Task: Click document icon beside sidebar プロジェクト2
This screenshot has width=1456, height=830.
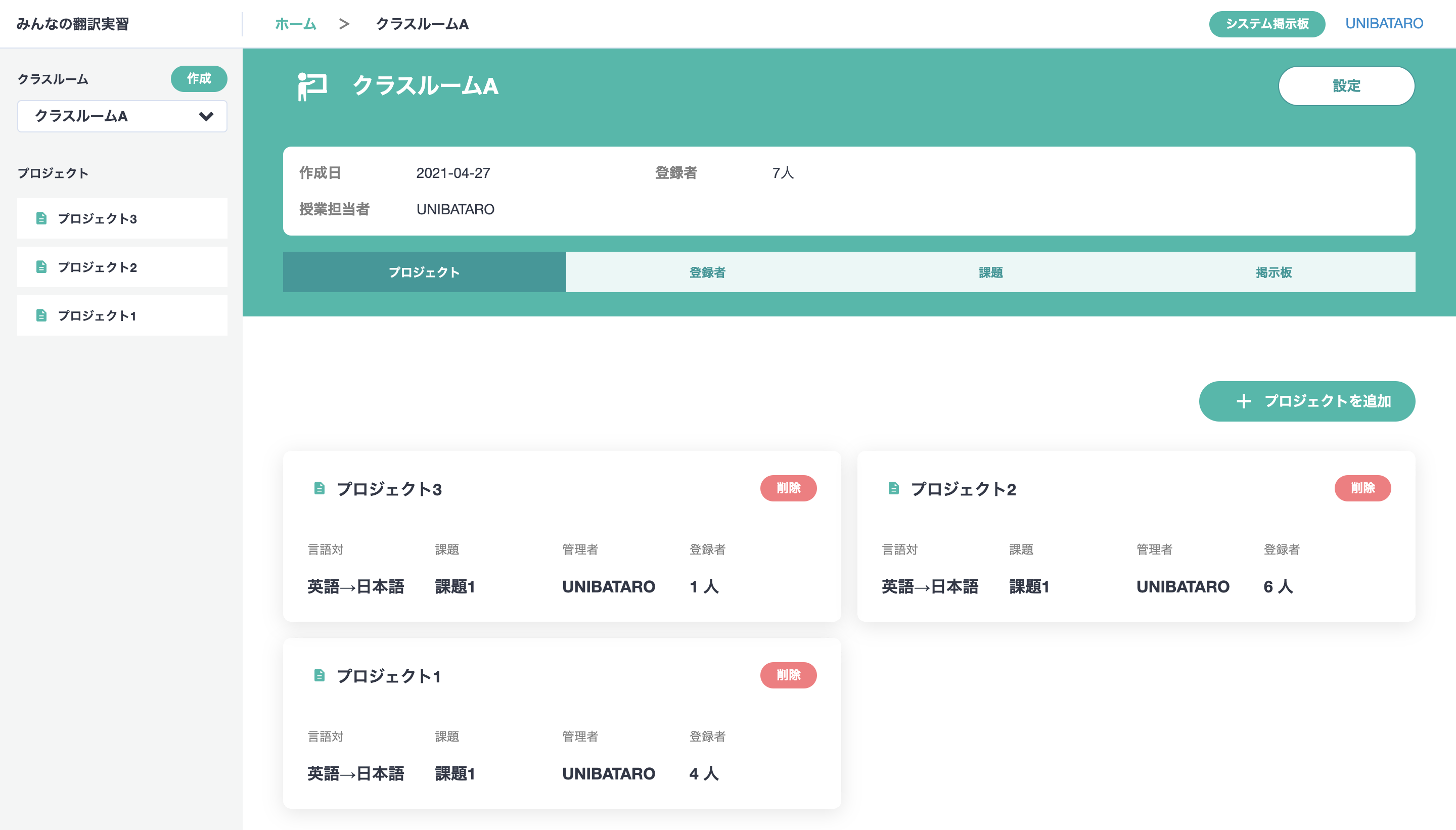Action: tap(41, 267)
